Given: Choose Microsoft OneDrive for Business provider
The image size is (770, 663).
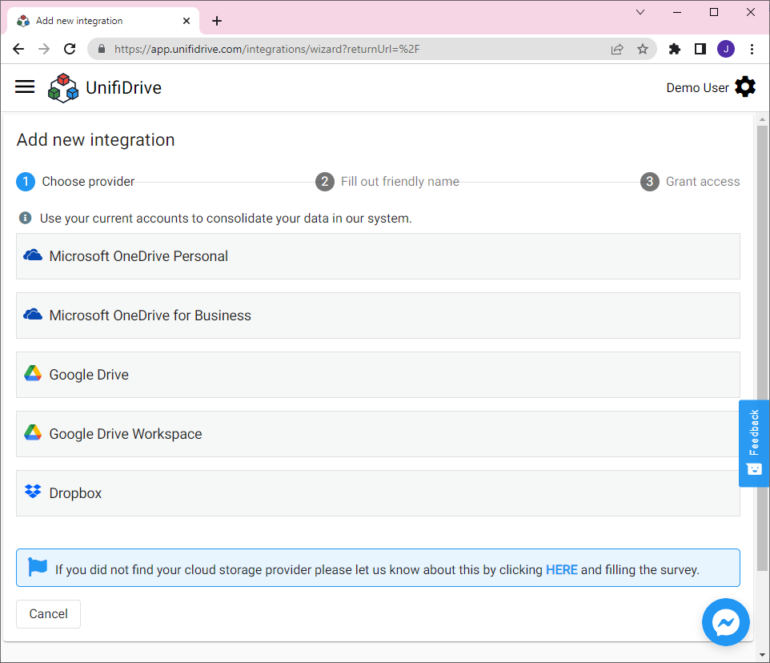Looking at the screenshot, I should (x=378, y=315).
